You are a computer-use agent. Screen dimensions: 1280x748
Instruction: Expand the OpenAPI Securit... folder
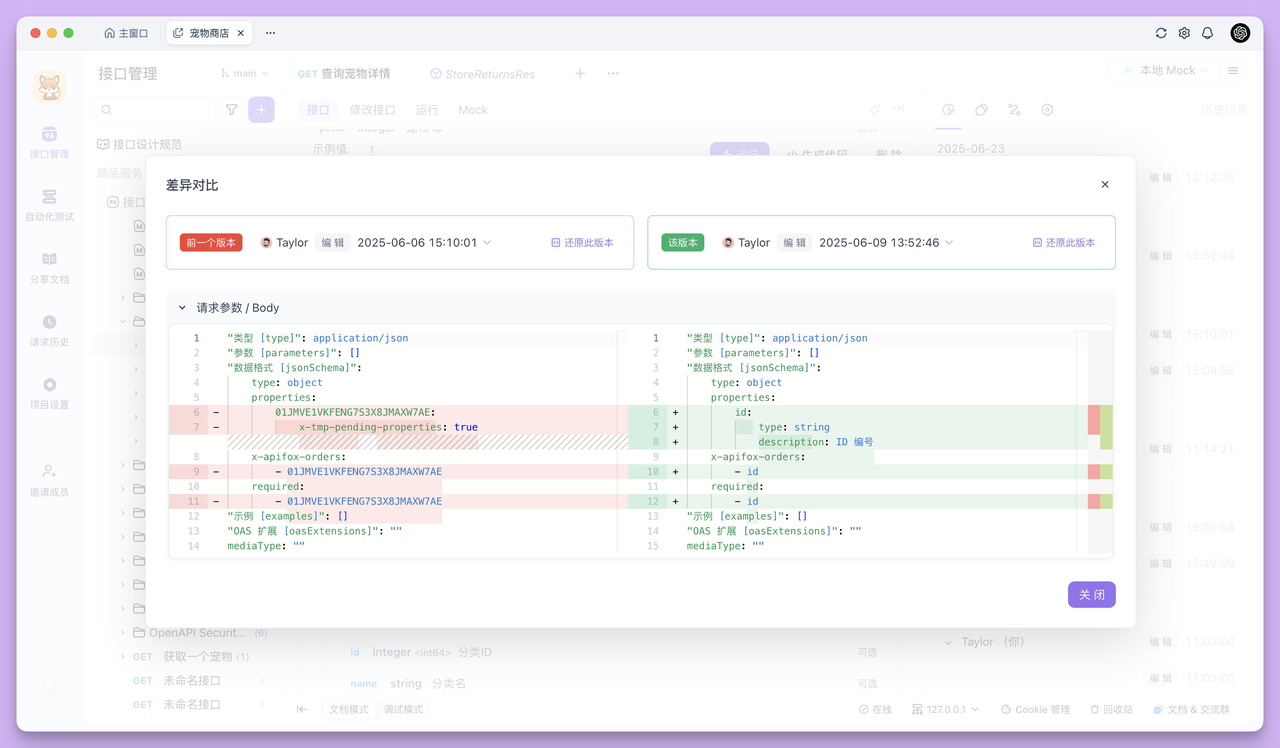click(124, 633)
